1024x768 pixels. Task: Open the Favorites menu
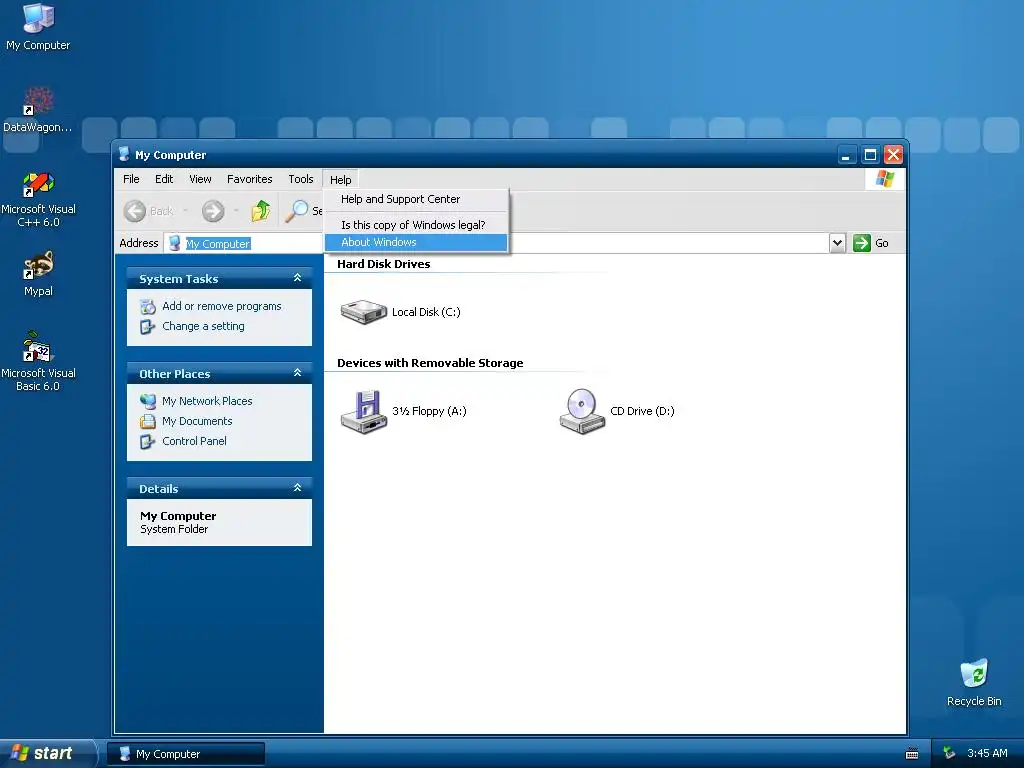(249, 179)
